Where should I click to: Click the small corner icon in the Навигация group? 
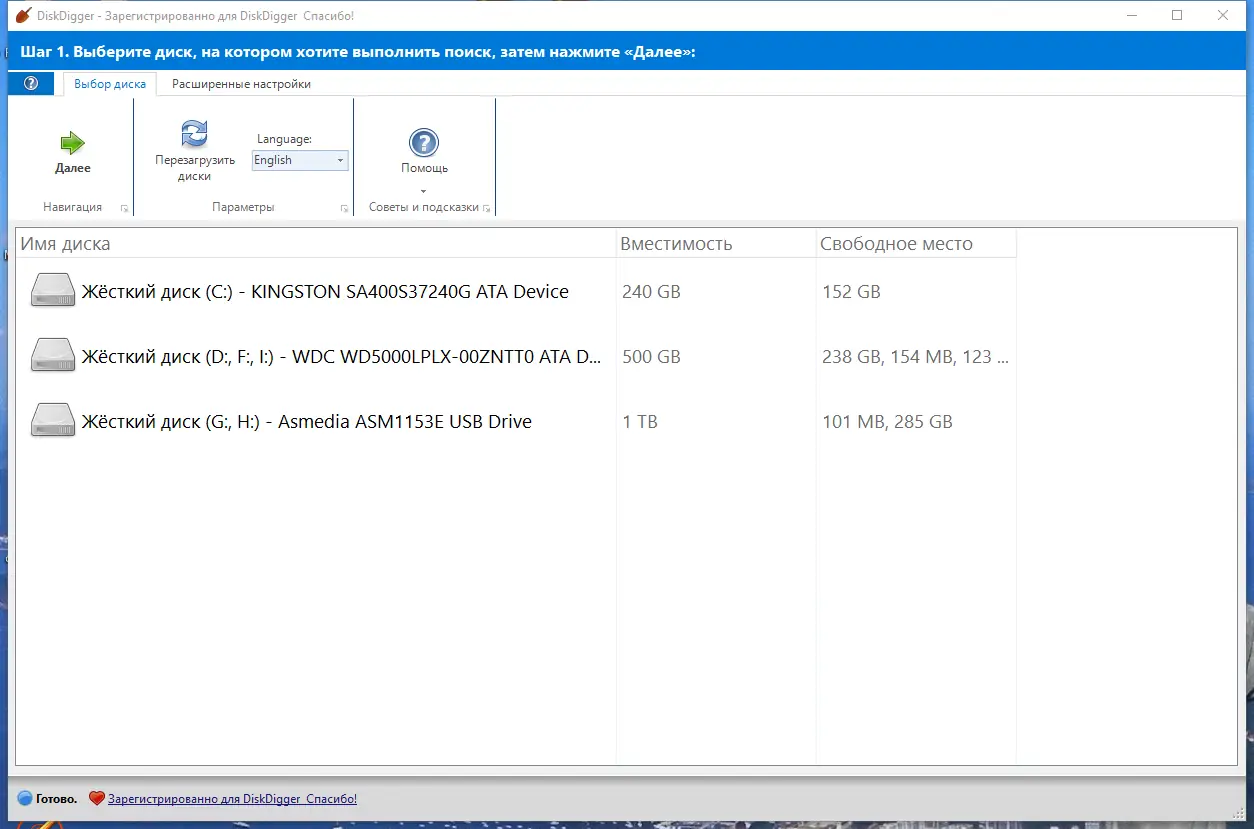(x=122, y=208)
